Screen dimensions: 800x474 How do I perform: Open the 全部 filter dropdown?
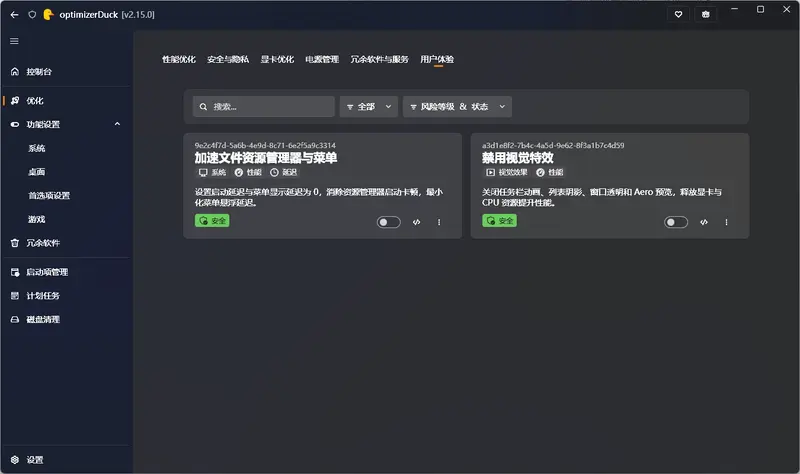pos(369,107)
